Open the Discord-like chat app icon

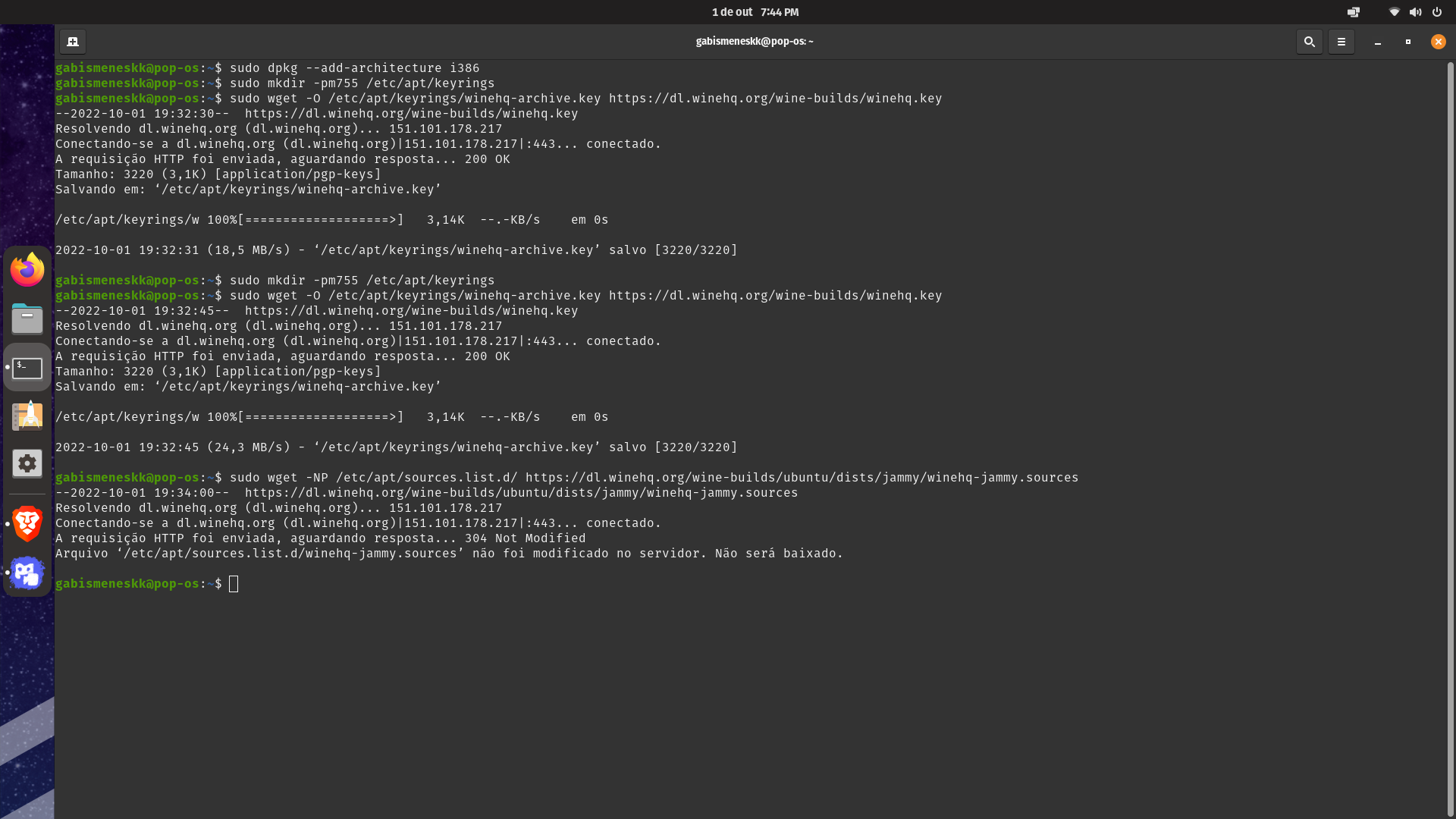point(27,573)
